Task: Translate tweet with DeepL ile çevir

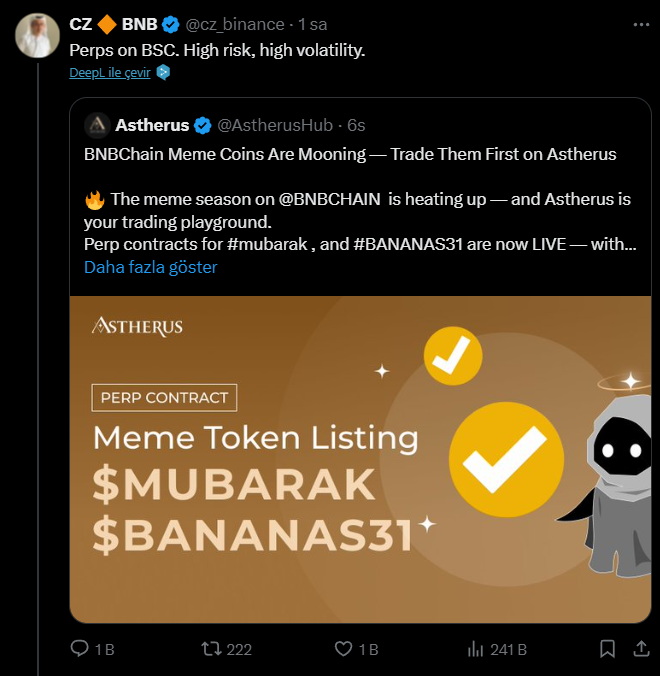Action: pyautogui.click(x=110, y=73)
